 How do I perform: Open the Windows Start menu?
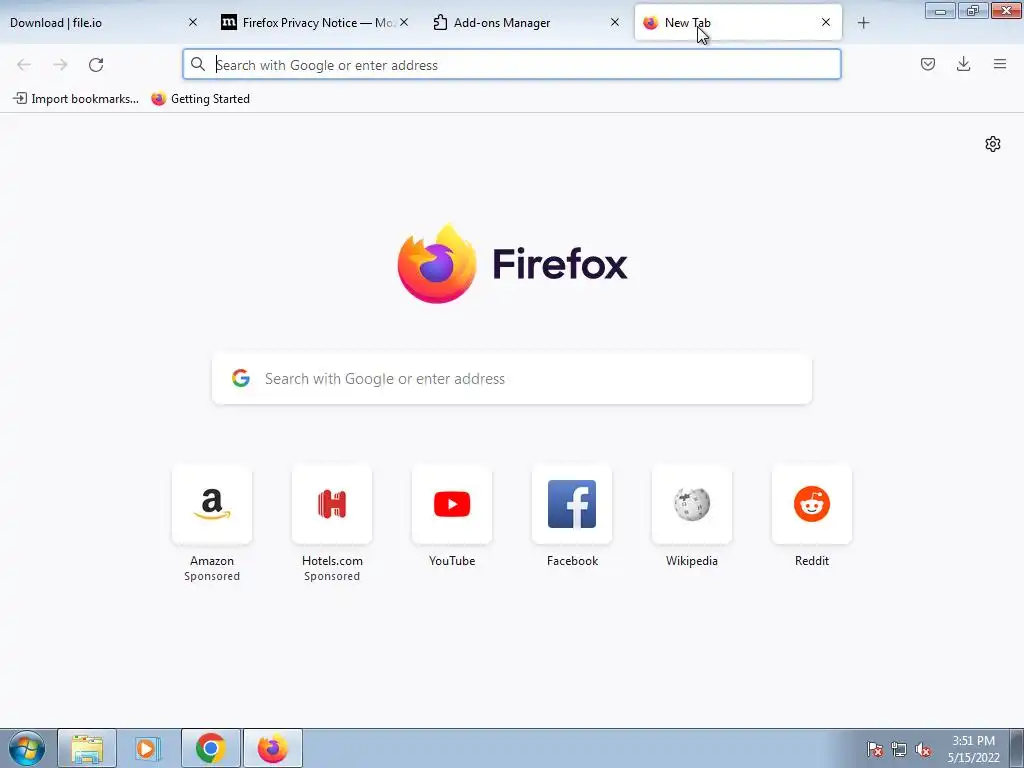pos(27,748)
